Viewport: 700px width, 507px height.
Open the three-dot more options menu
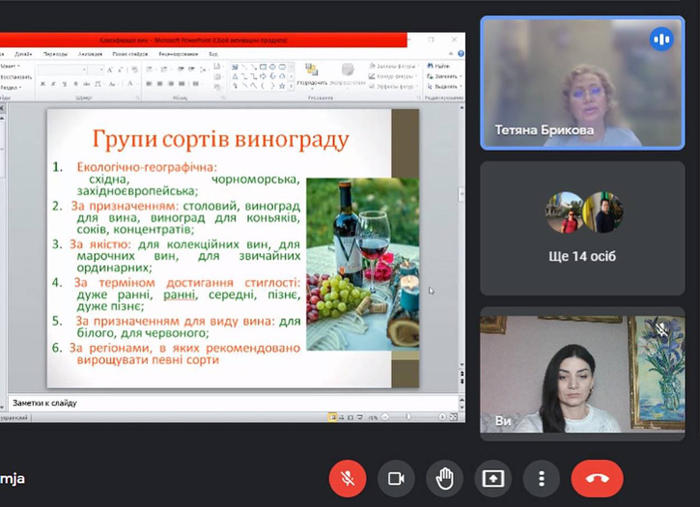(x=541, y=478)
